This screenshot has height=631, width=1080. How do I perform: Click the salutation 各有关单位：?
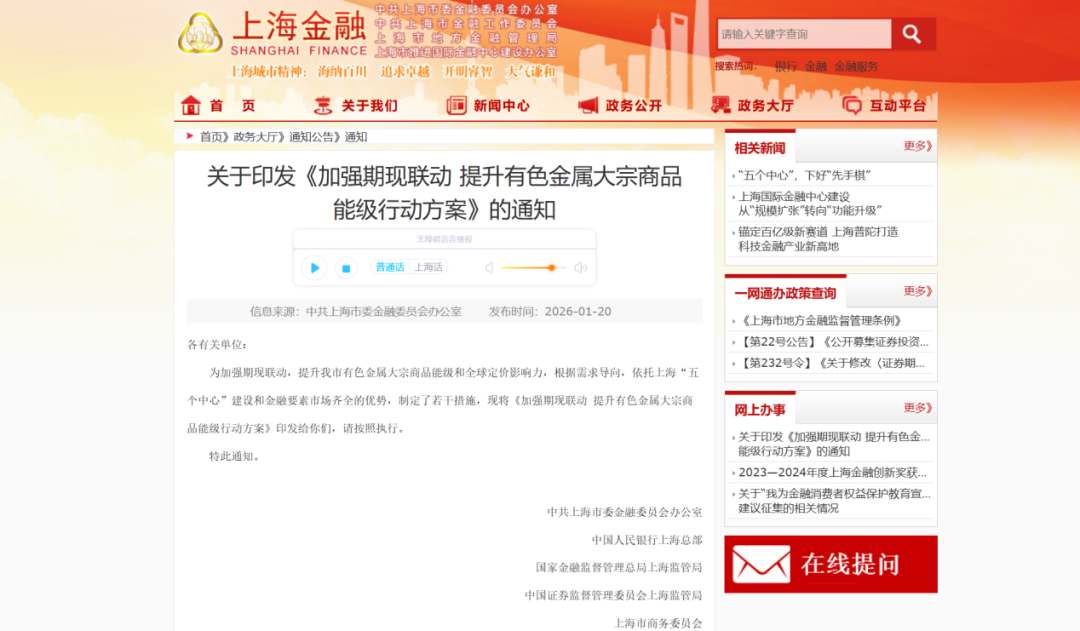pyautogui.click(x=217, y=344)
